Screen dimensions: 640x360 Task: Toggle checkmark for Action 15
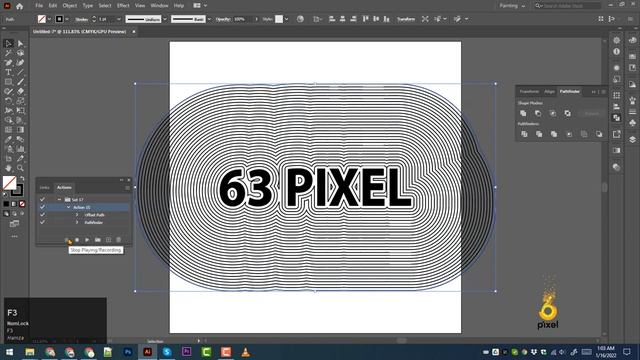point(42,207)
